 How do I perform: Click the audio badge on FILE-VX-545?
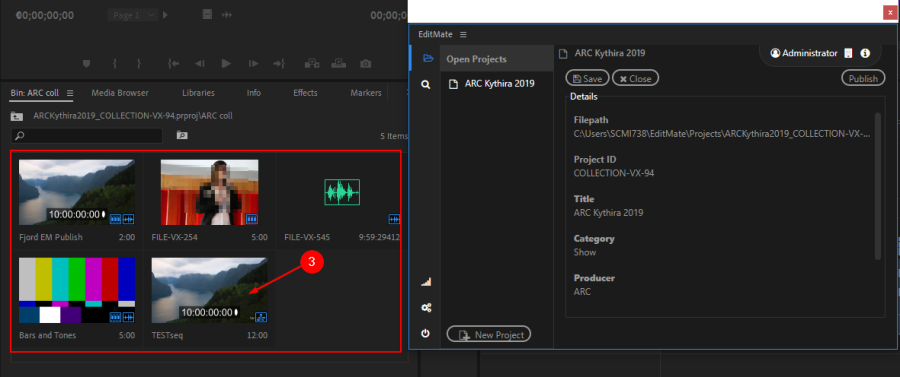tap(394, 219)
